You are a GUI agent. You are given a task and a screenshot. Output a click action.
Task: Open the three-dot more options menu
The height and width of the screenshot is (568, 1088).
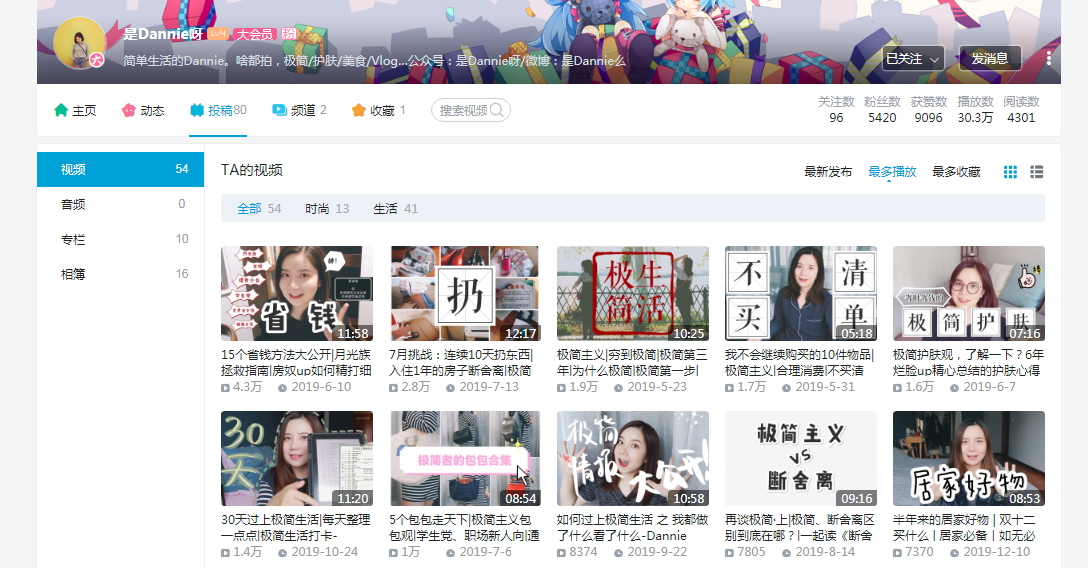(x=1048, y=58)
